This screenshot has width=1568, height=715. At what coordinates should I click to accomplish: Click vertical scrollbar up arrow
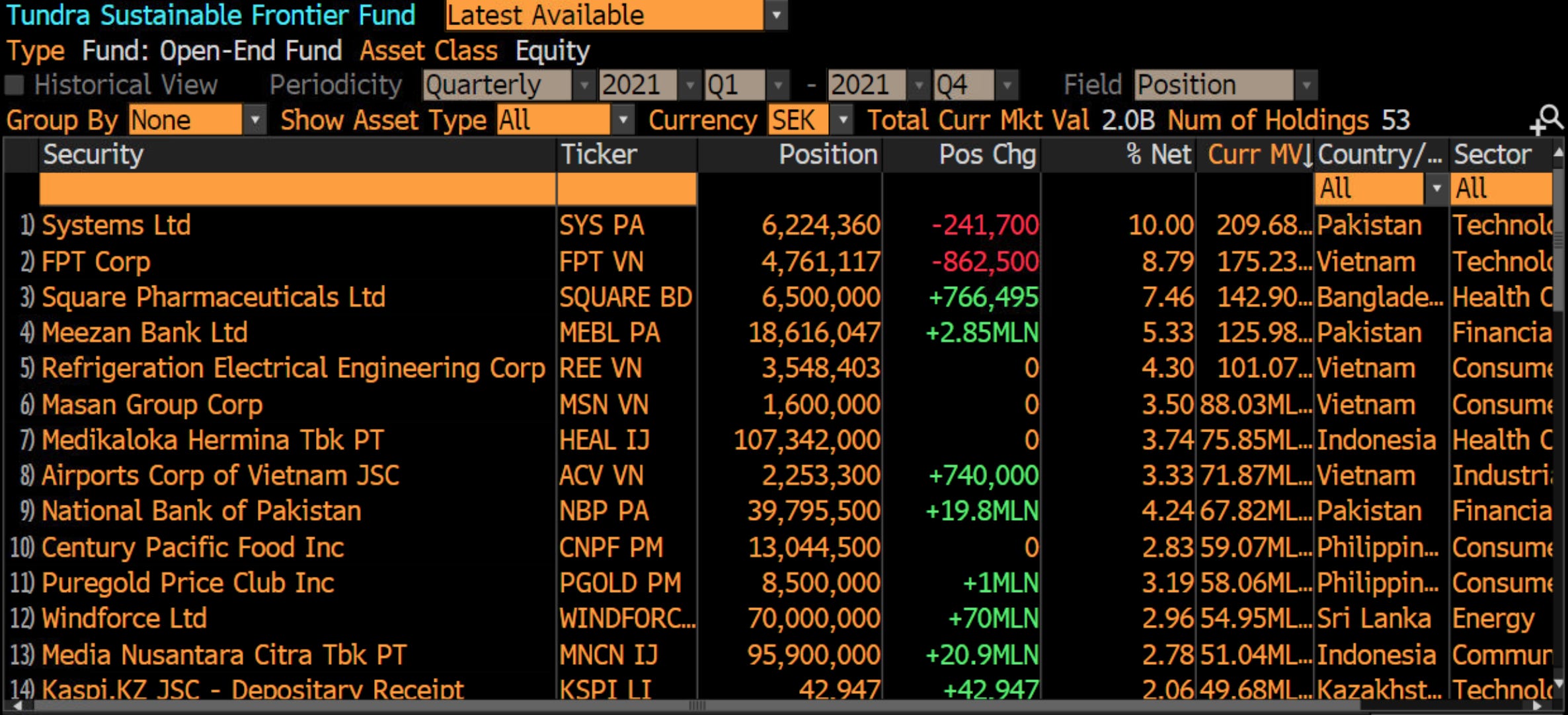[1559, 152]
